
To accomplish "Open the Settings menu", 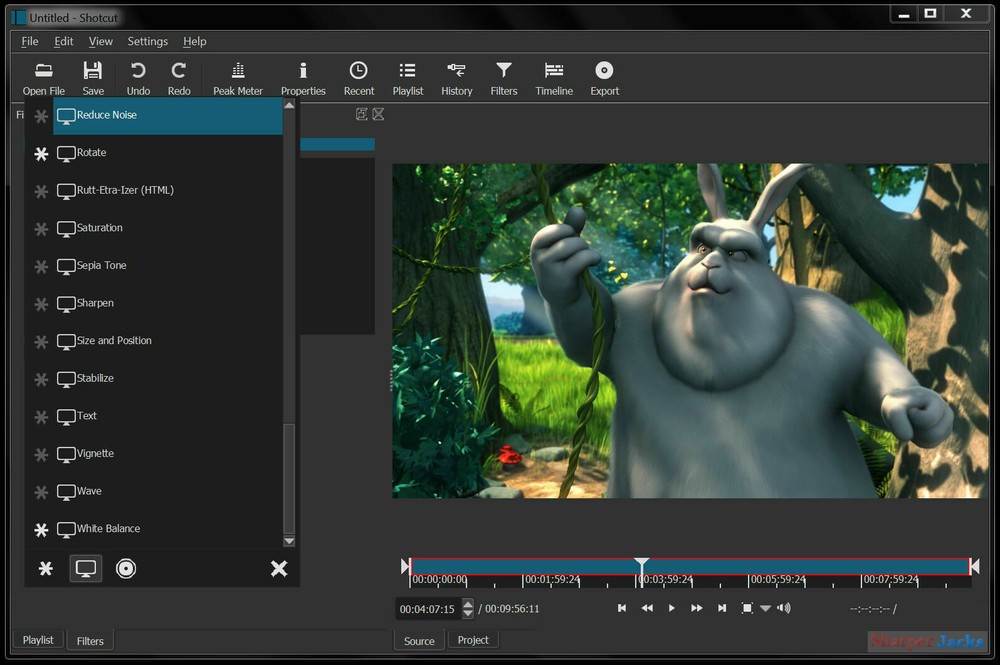I will (x=147, y=41).
